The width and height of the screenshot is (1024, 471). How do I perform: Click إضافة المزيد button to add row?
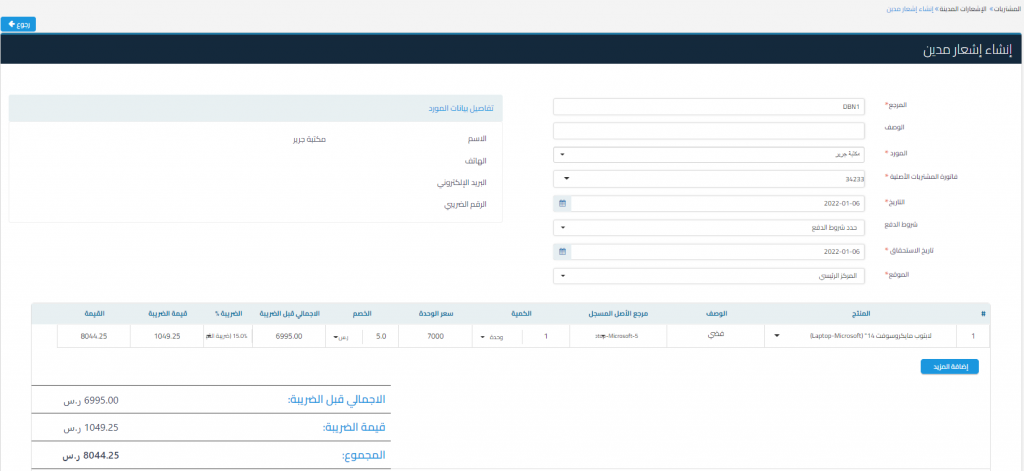click(x=949, y=367)
